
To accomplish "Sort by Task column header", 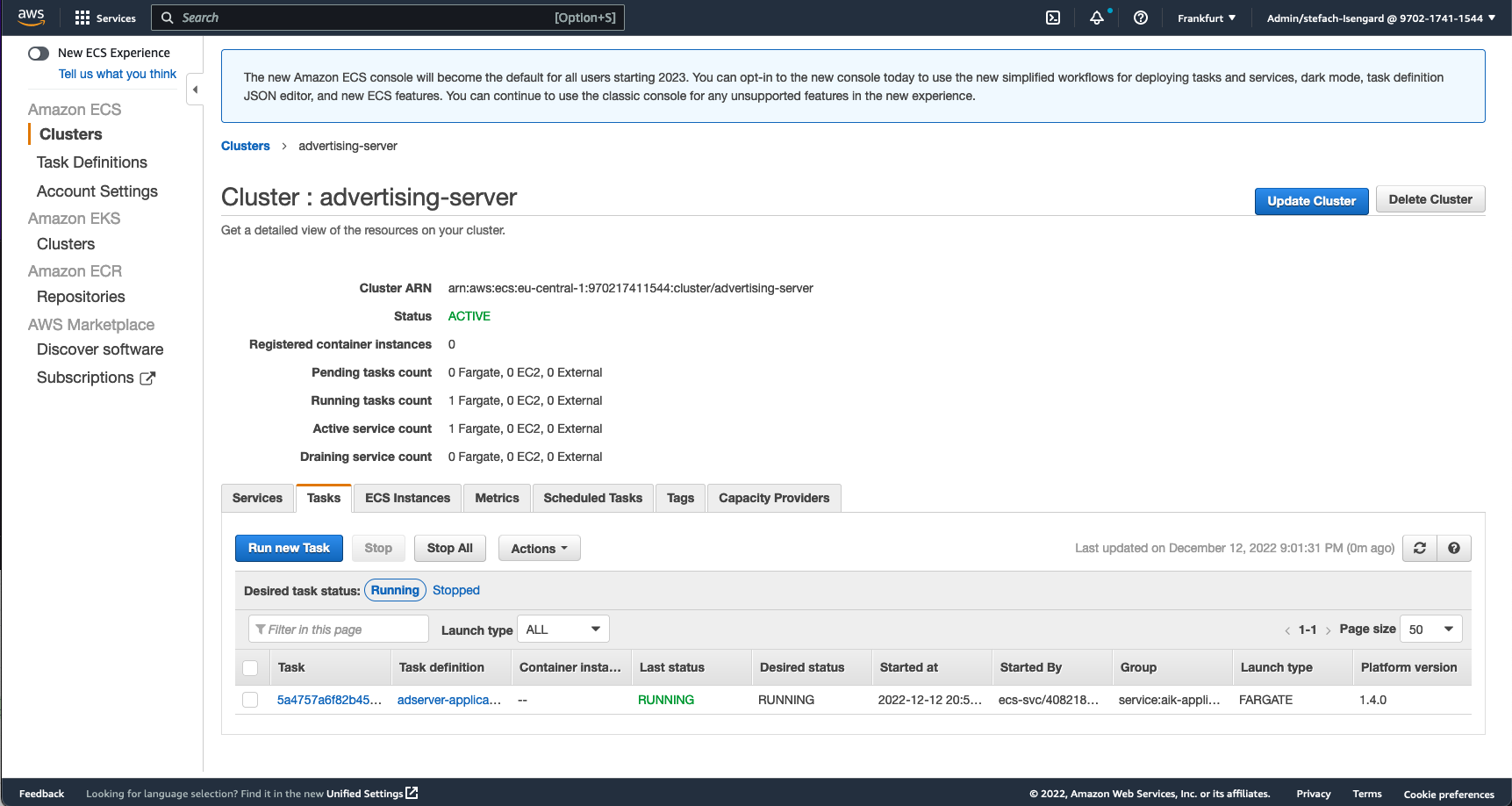I will click(291, 667).
